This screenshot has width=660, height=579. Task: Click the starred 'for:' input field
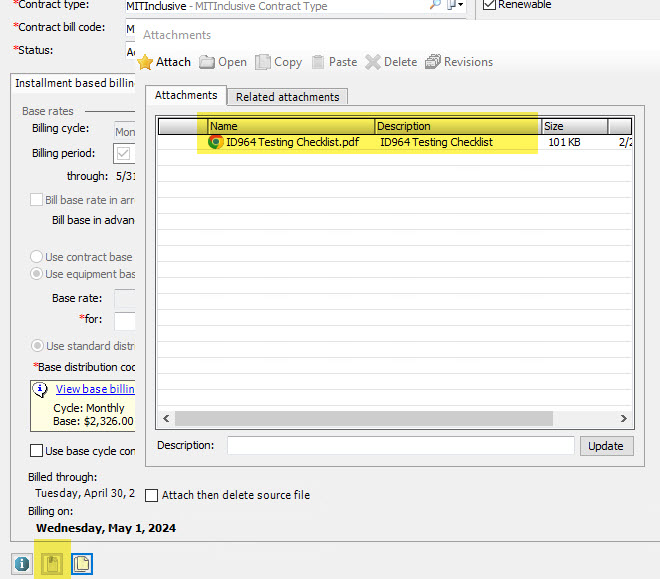[125, 321]
